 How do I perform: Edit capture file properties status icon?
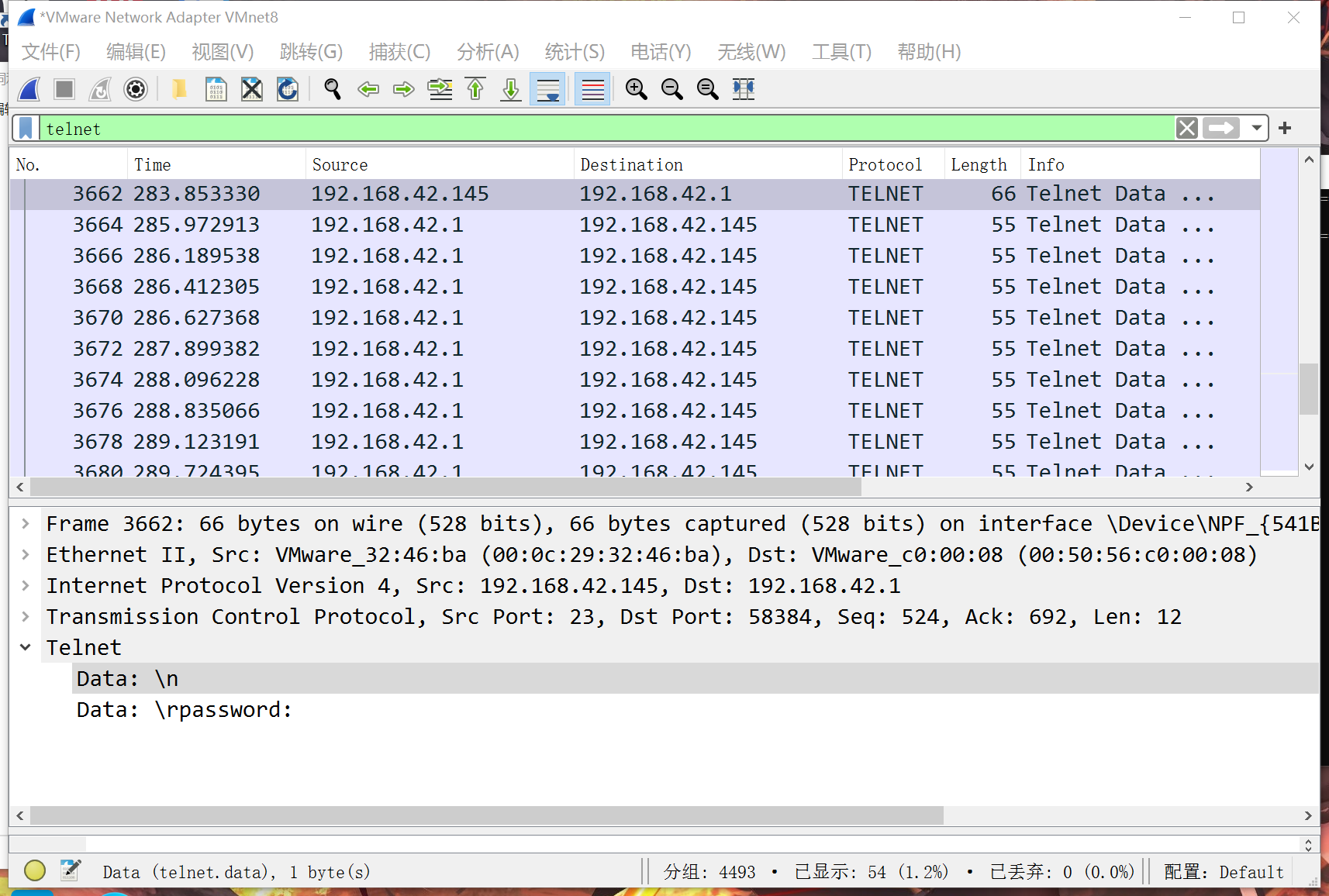click(x=71, y=870)
